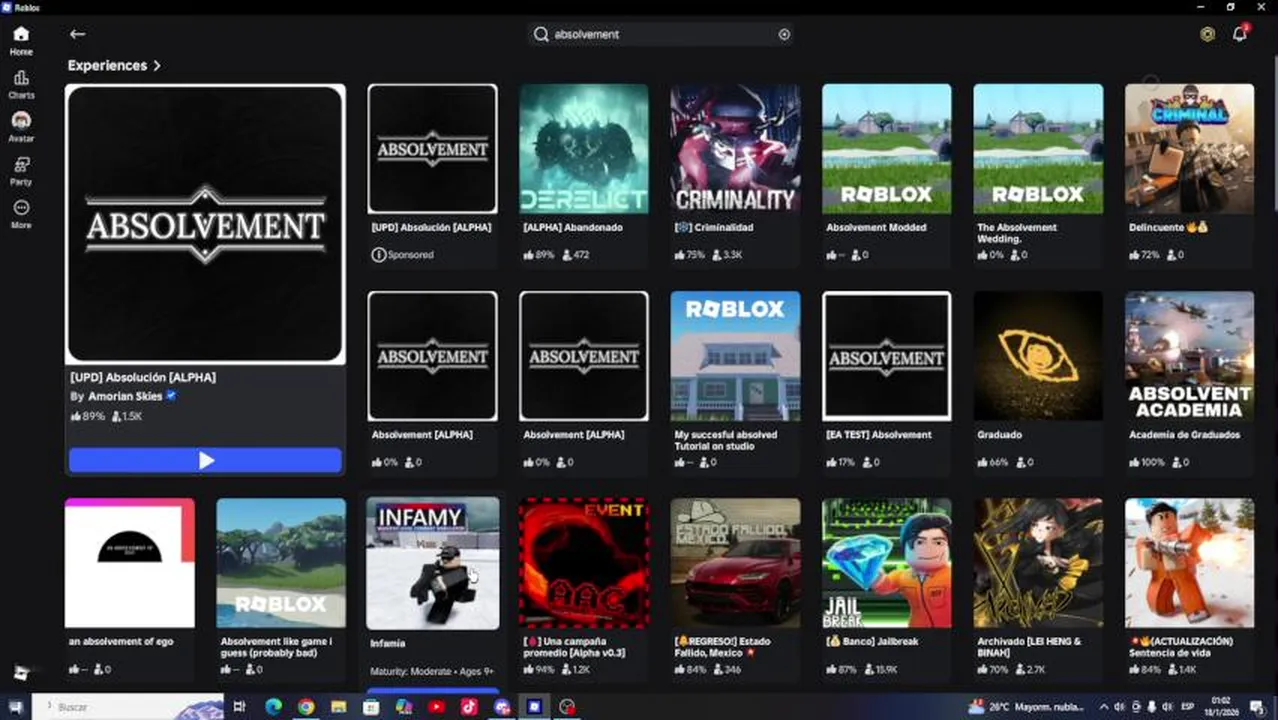Click the "Graduado" title text

[999, 435]
